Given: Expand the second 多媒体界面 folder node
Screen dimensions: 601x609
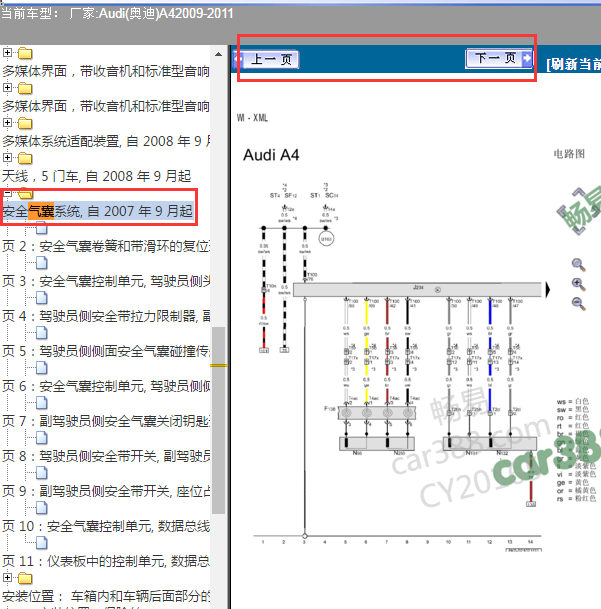Looking at the screenshot, I should tap(7, 87).
